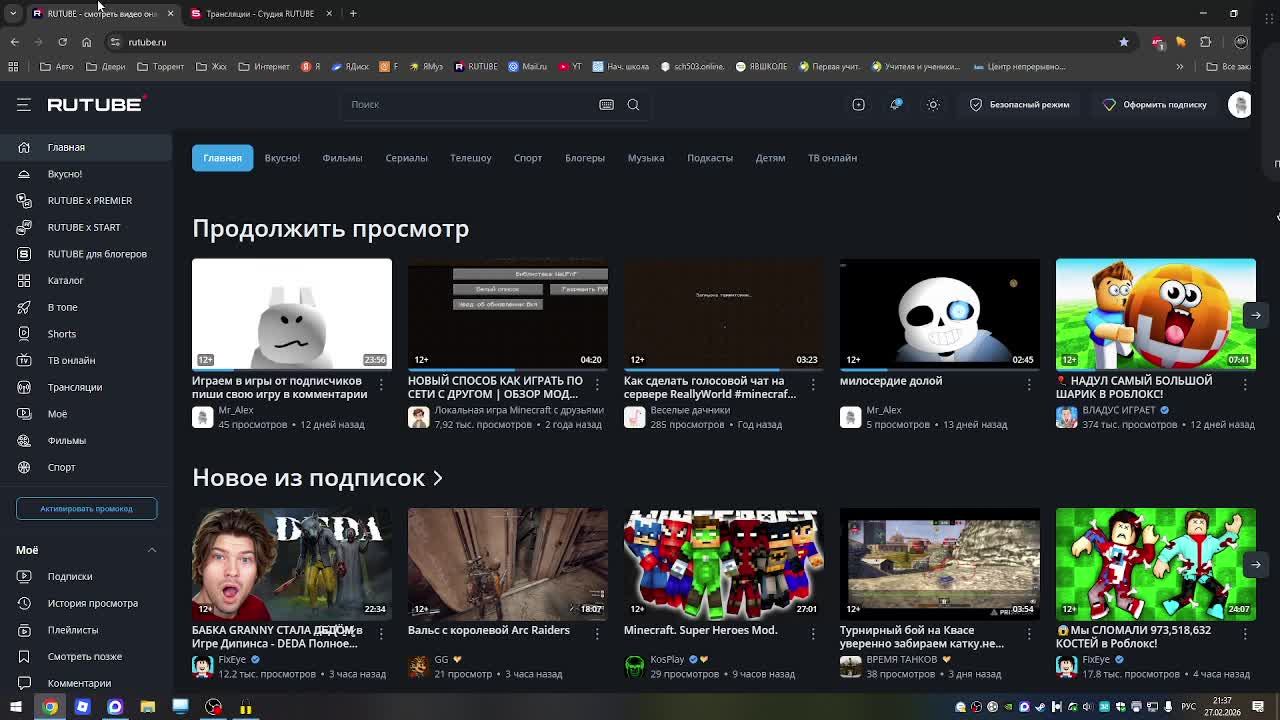This screenshot has height=720, width=1280.
Task: Select the Подкасты category tab
Action: click(710, 158)
